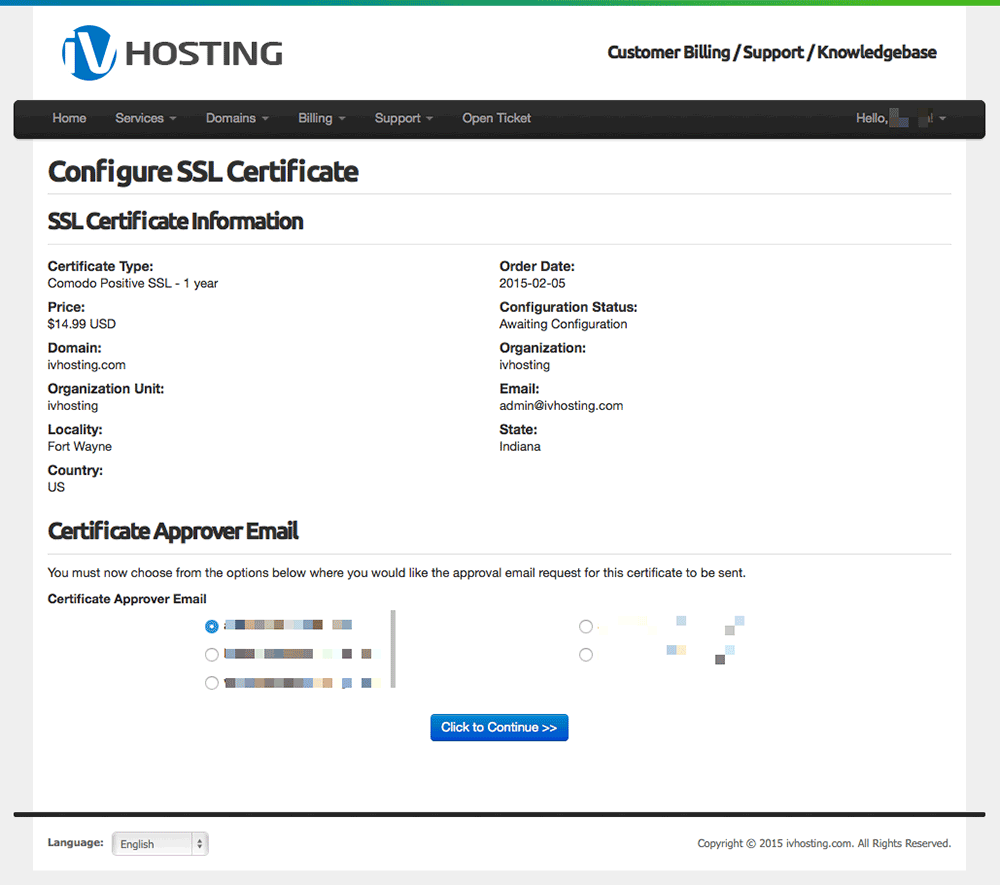The height and width of the screenshot is (885, 1000).
Task: Click the Click to Continue button
Action: pyautogui.click(x=499, y=728)
